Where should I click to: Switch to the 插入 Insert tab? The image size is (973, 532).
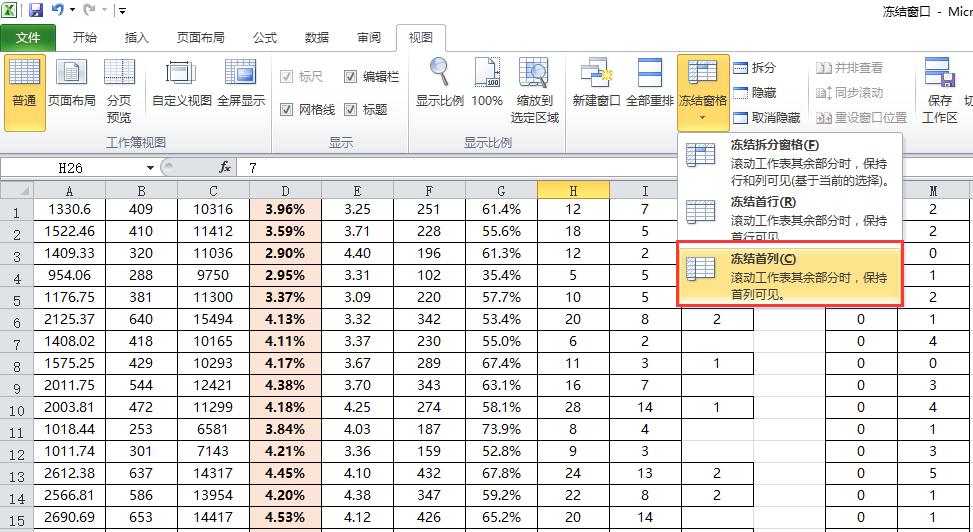pyautogui.click(x=137, y=38)
